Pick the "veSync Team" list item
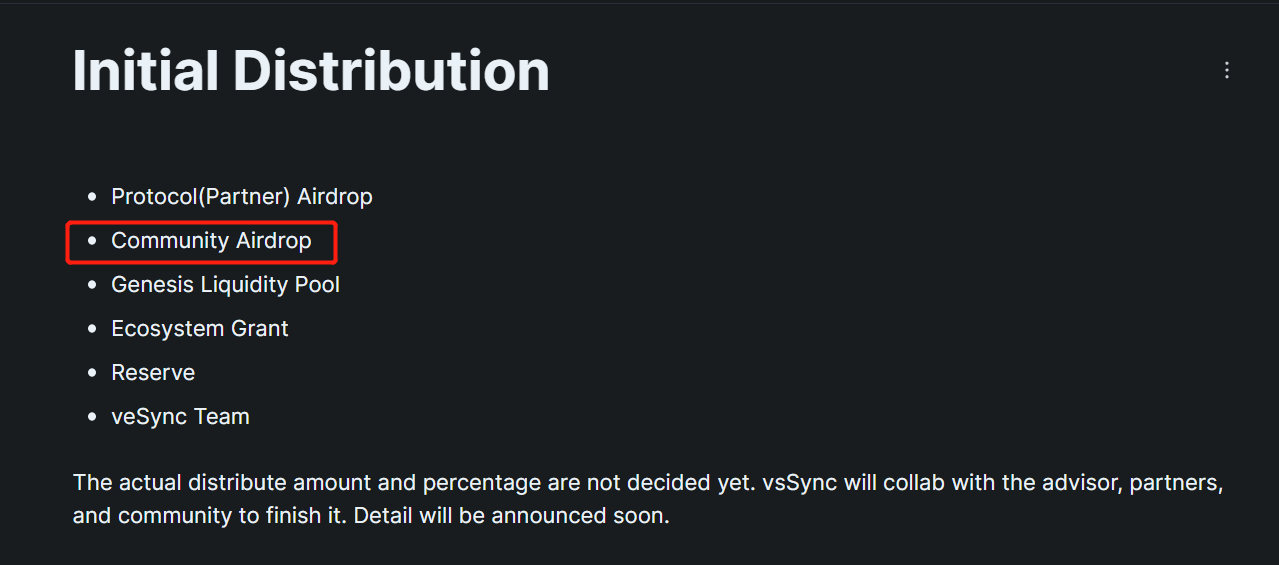The width and height of the screenshot is (1279, 565). coord(180,417)
